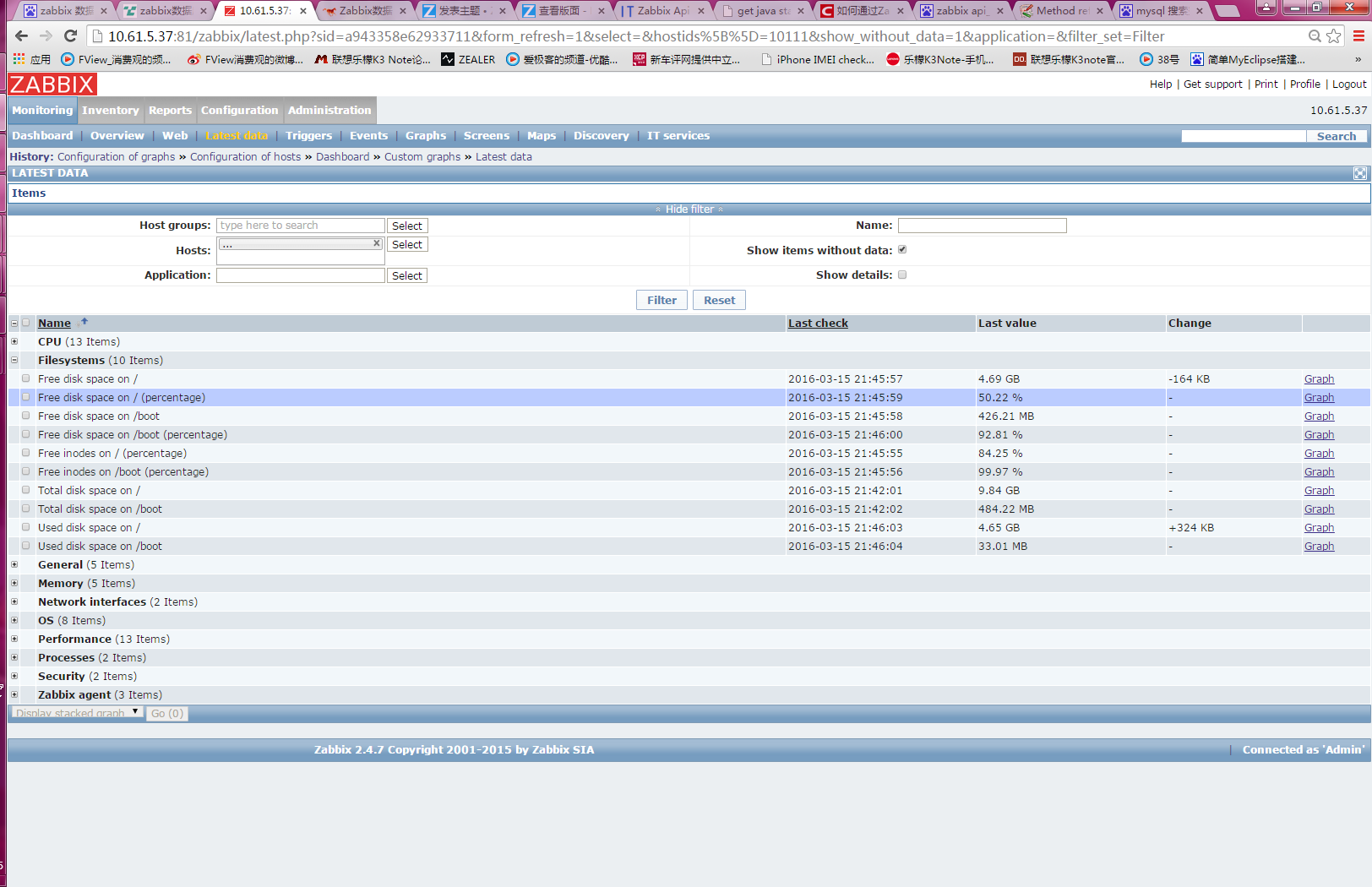Switch to the Zabbix Api browser tab

[662, 11]
